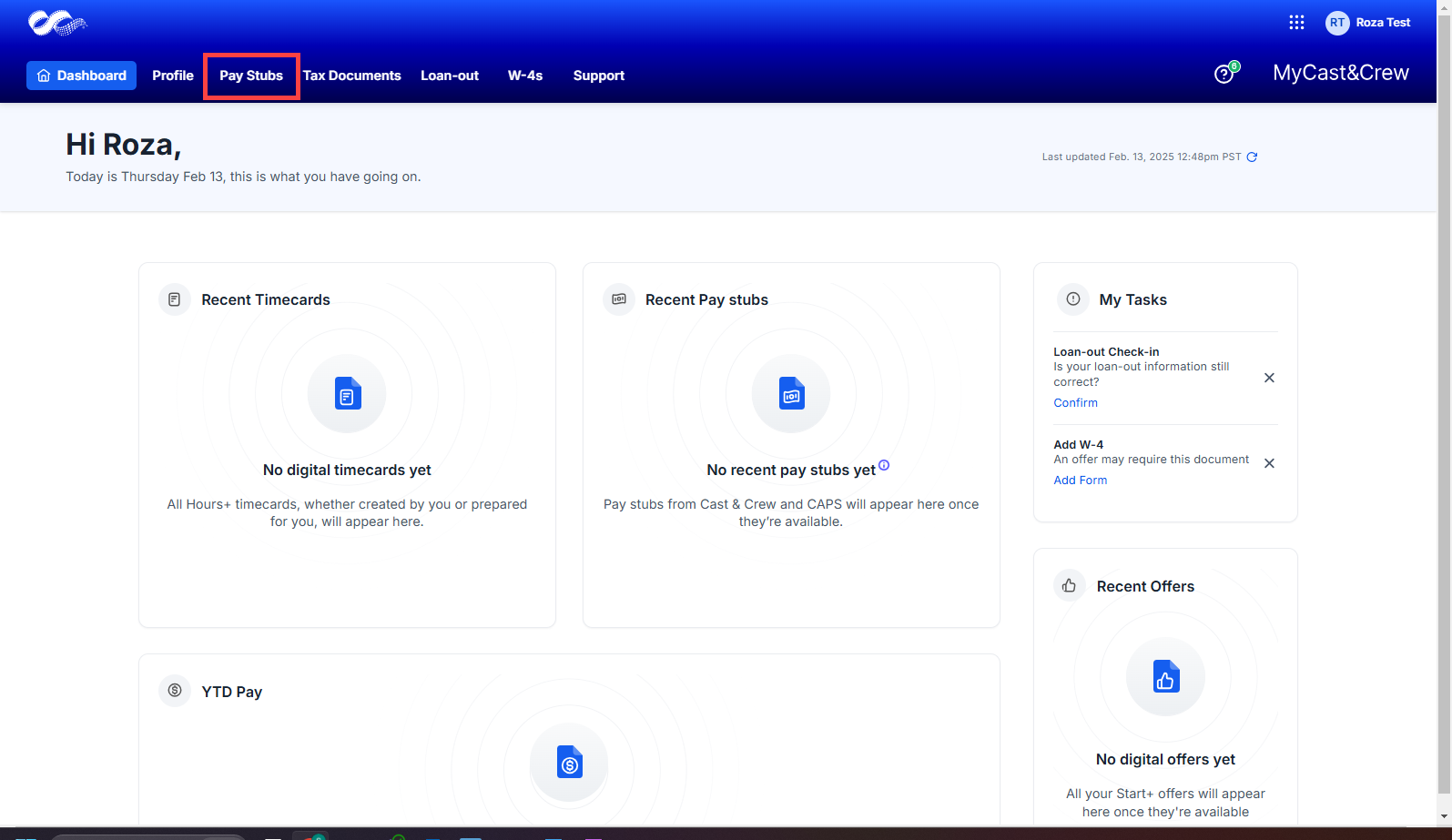Click the Recent Timecards heading

point(266,300)
